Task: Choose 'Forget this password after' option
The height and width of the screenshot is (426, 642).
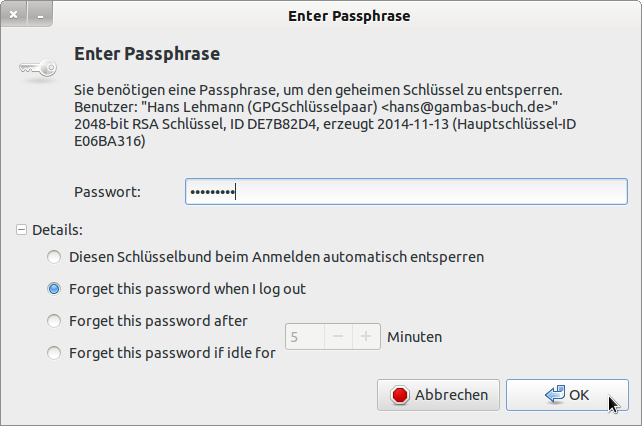Action: pyautogui.click(x=54, y=321)
